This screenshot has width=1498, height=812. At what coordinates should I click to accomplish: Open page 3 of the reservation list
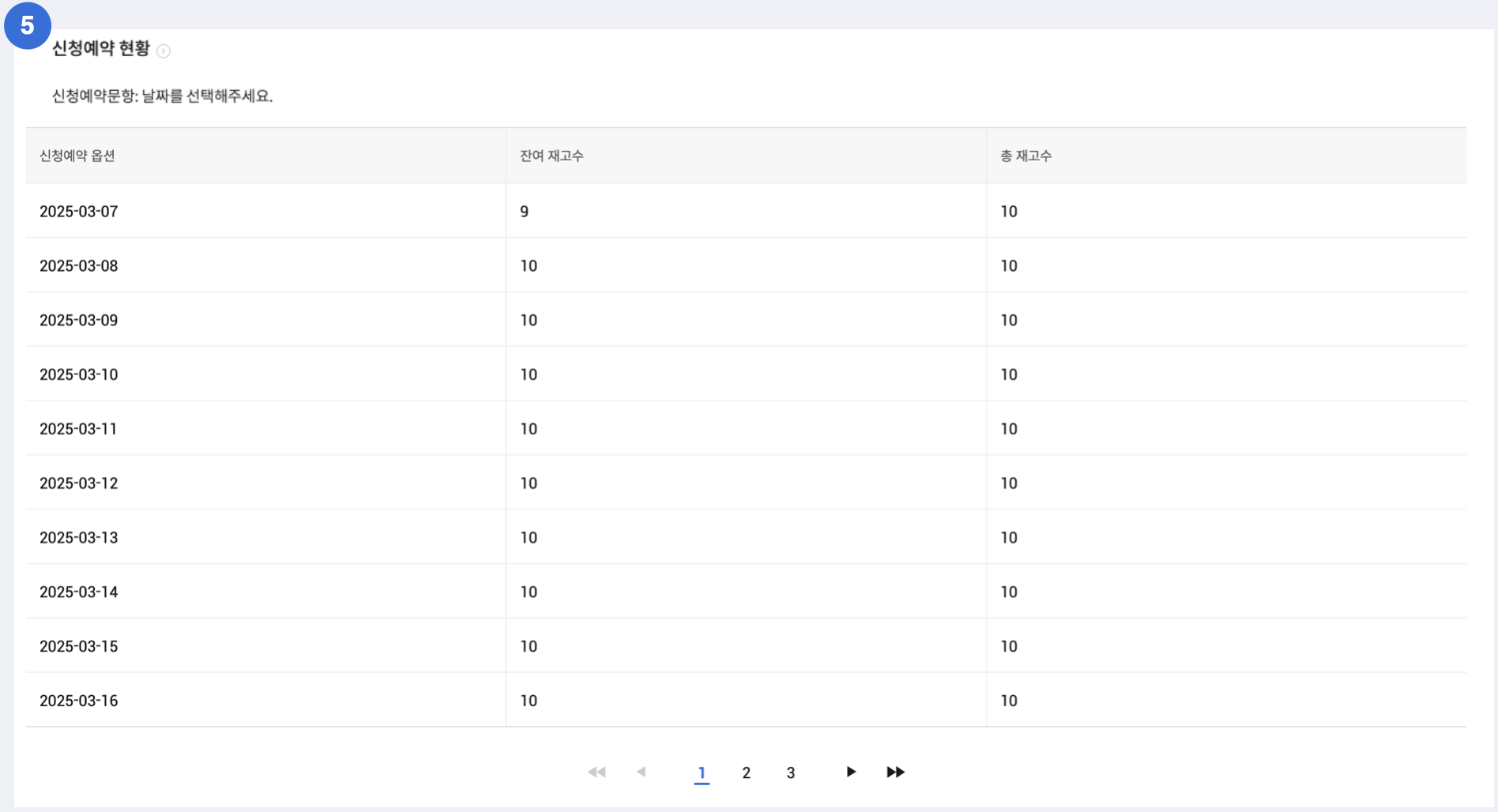790,773
